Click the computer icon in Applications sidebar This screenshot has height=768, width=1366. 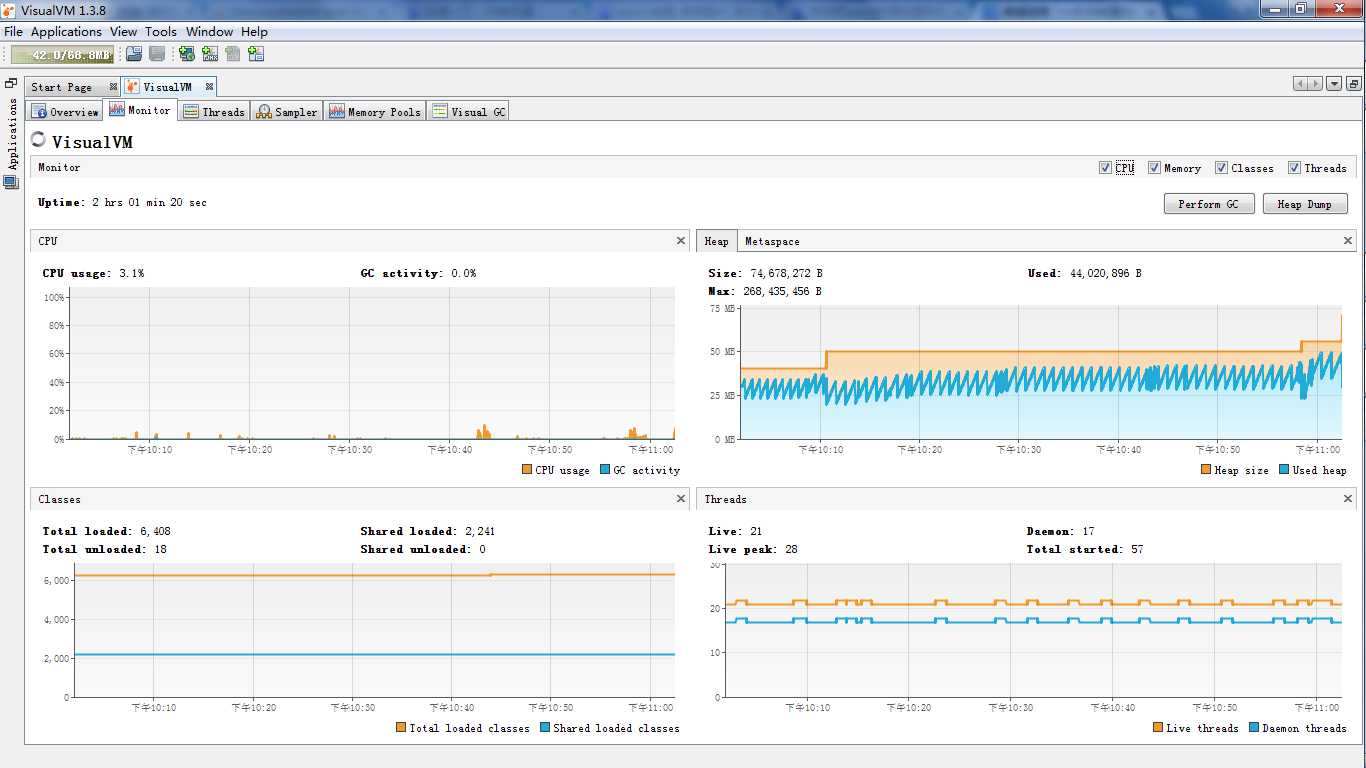(11, 182)
